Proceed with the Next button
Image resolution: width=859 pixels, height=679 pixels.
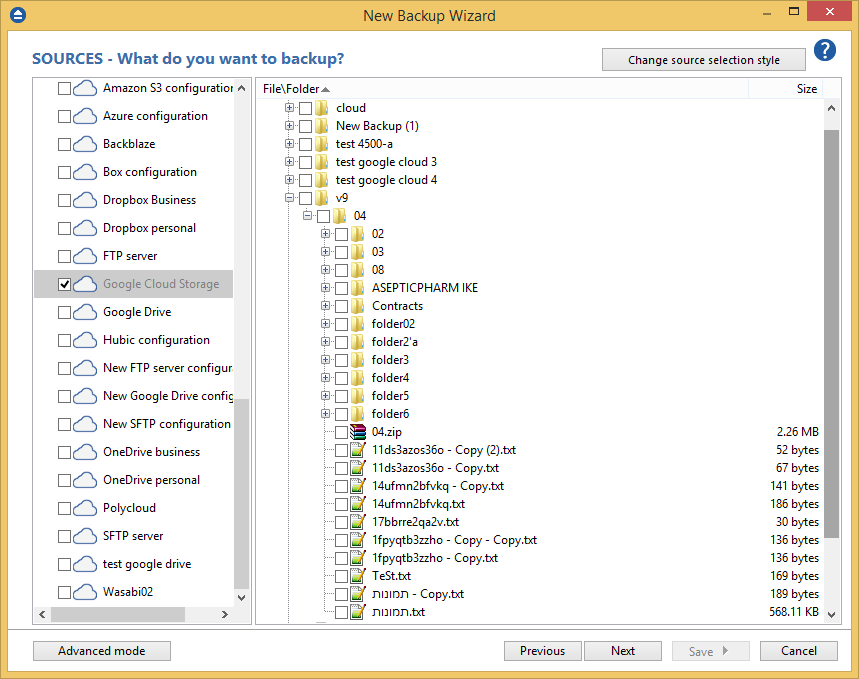pos(623,651)
